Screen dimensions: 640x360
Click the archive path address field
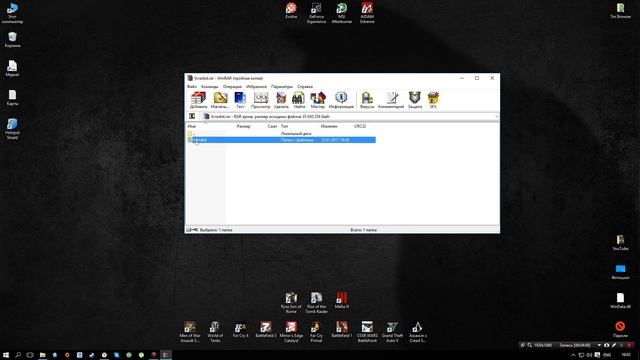pos(350,116)
